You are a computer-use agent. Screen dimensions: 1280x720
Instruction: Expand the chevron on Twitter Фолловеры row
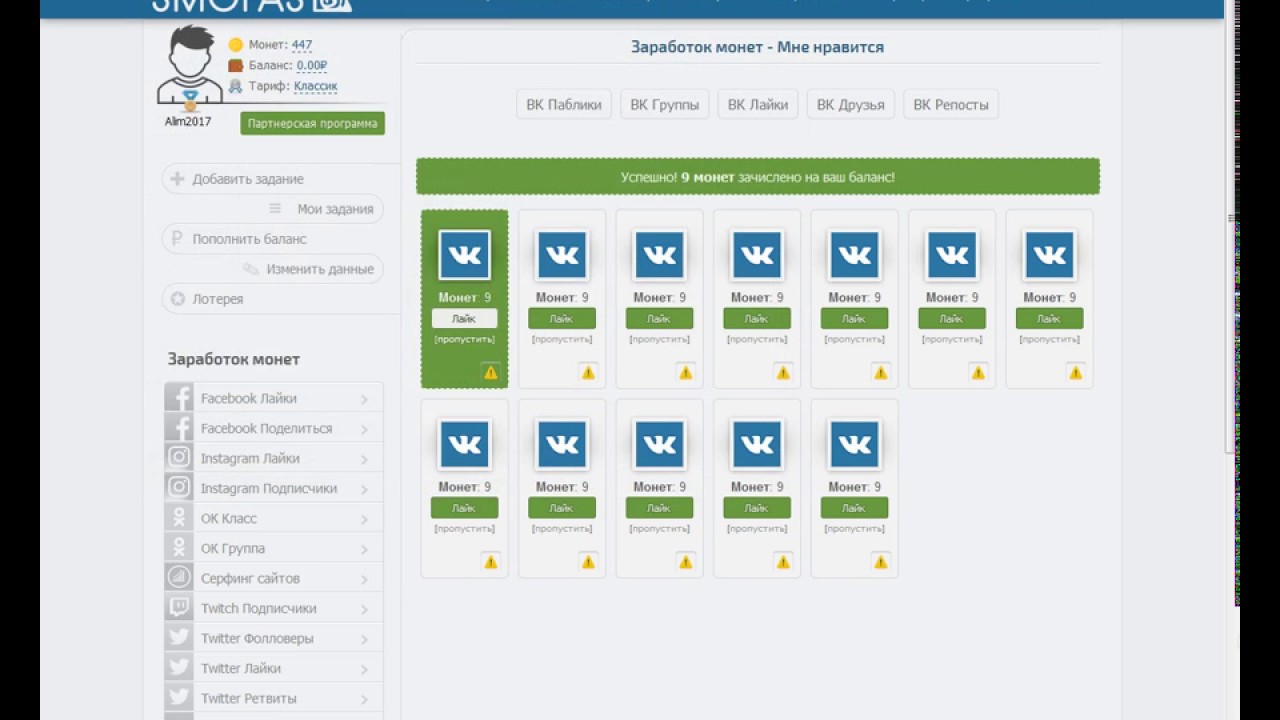point(364,639)
